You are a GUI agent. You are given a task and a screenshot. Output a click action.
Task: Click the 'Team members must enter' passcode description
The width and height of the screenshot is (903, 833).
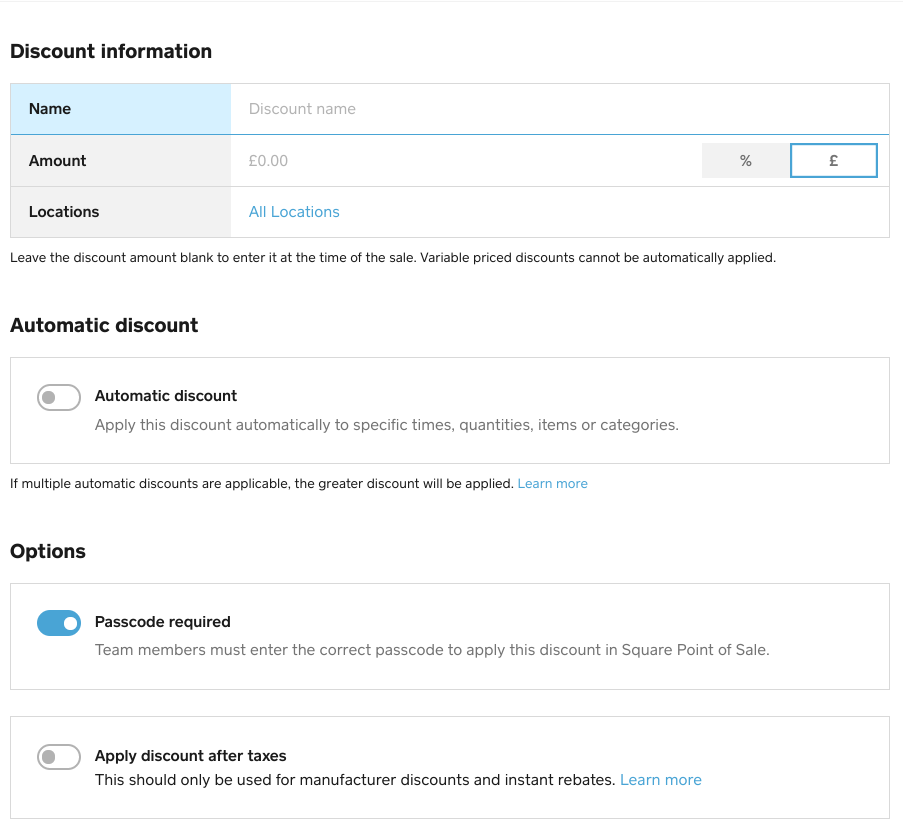[x=432, y=650]
